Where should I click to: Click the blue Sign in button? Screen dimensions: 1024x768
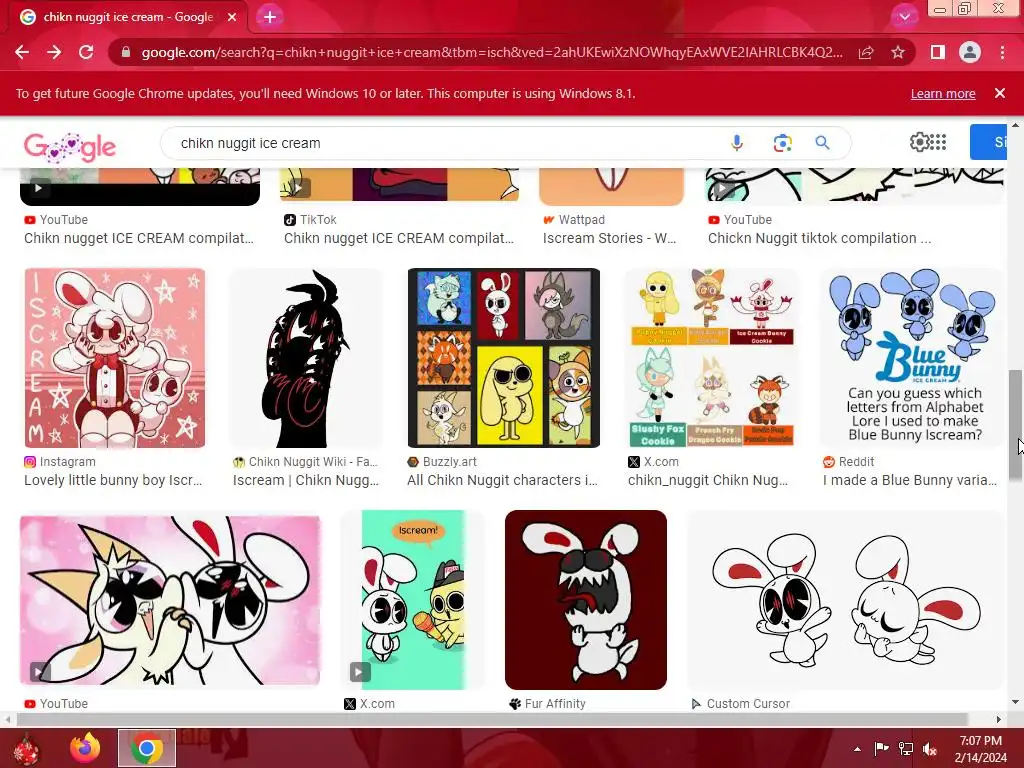tap(988, 142)
